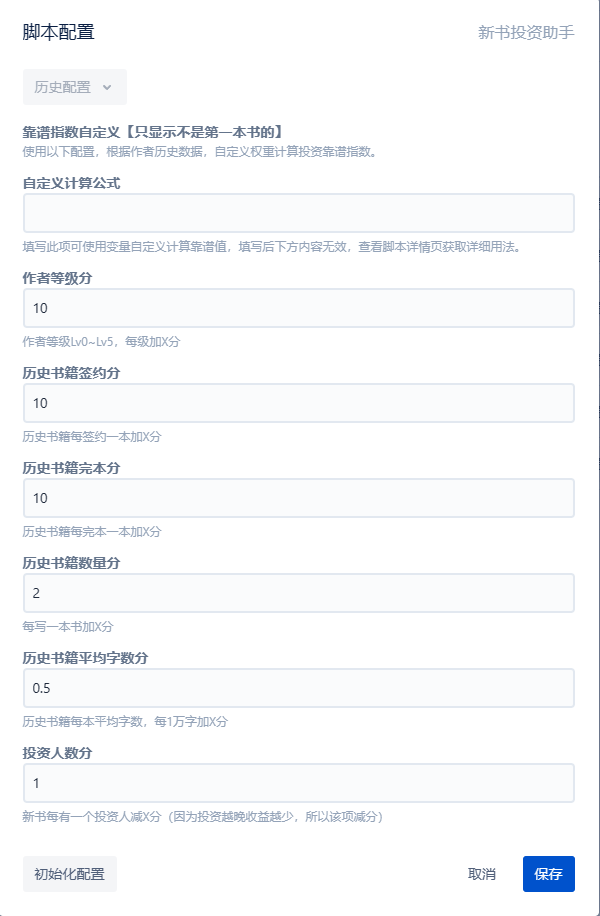Click the 投资人数分 input field
This screenshot has height=916, width=600.
pyautogui.click(x=298, y=783)
